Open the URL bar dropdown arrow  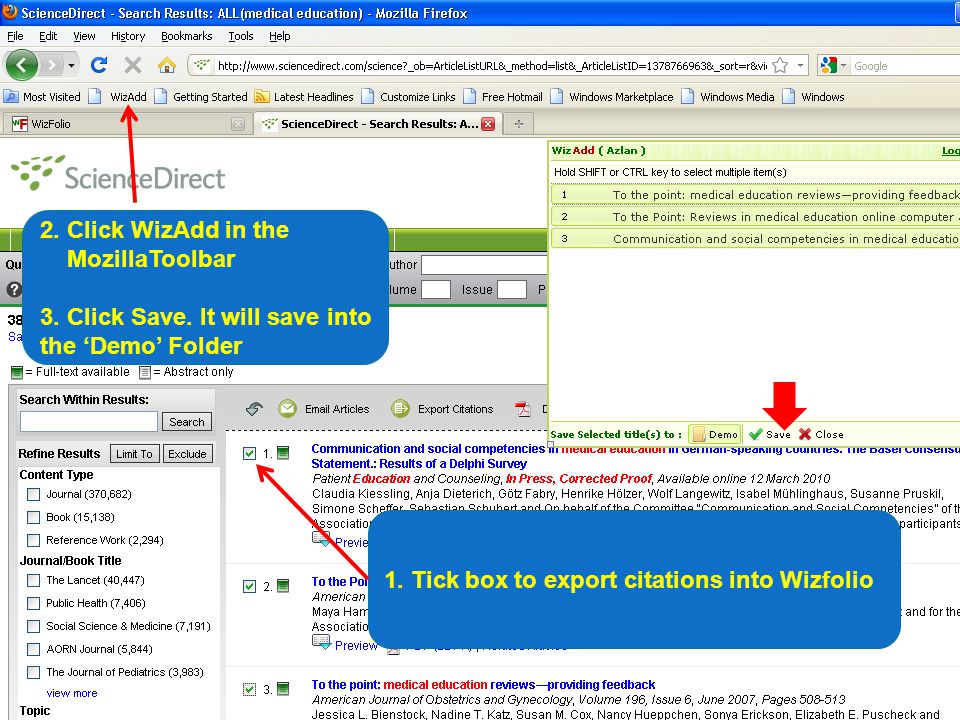(x=800, y=66)
